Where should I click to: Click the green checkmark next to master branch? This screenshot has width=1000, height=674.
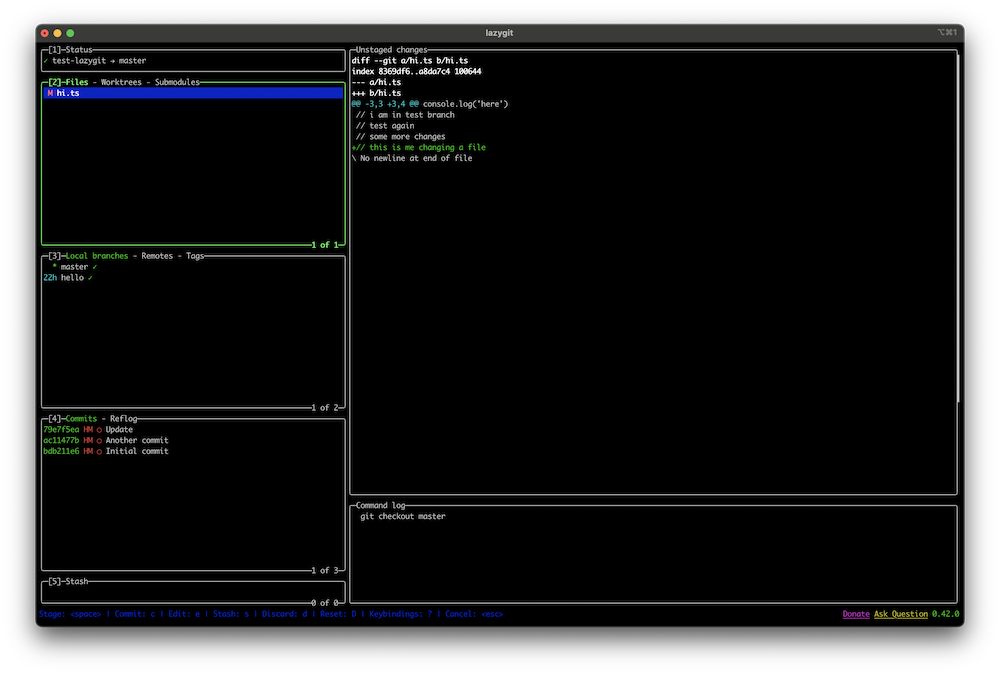click(95, 267)
